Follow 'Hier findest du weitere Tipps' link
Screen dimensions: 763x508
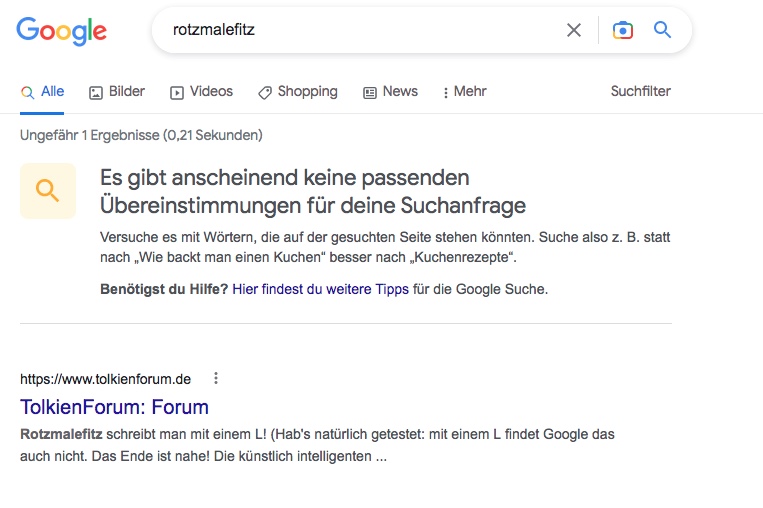click(x=320, y=289)
